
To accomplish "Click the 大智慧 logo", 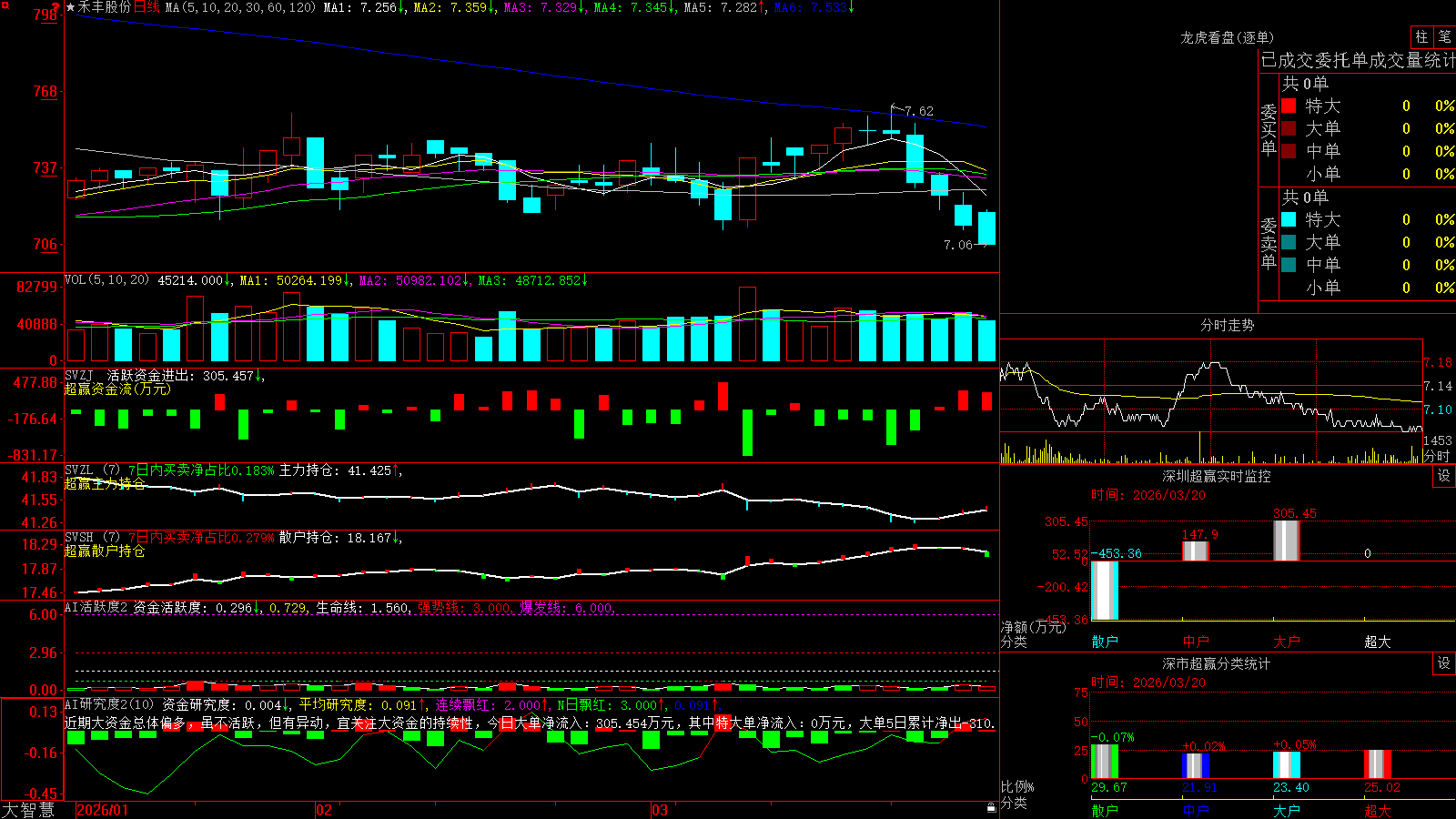I will [x=28, y=810].
